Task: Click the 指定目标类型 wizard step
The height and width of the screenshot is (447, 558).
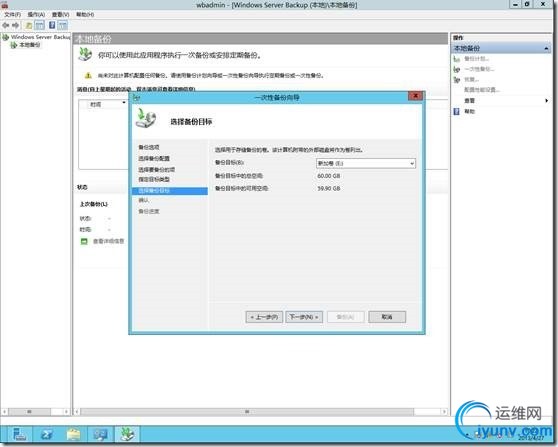Action: point(154,179)
